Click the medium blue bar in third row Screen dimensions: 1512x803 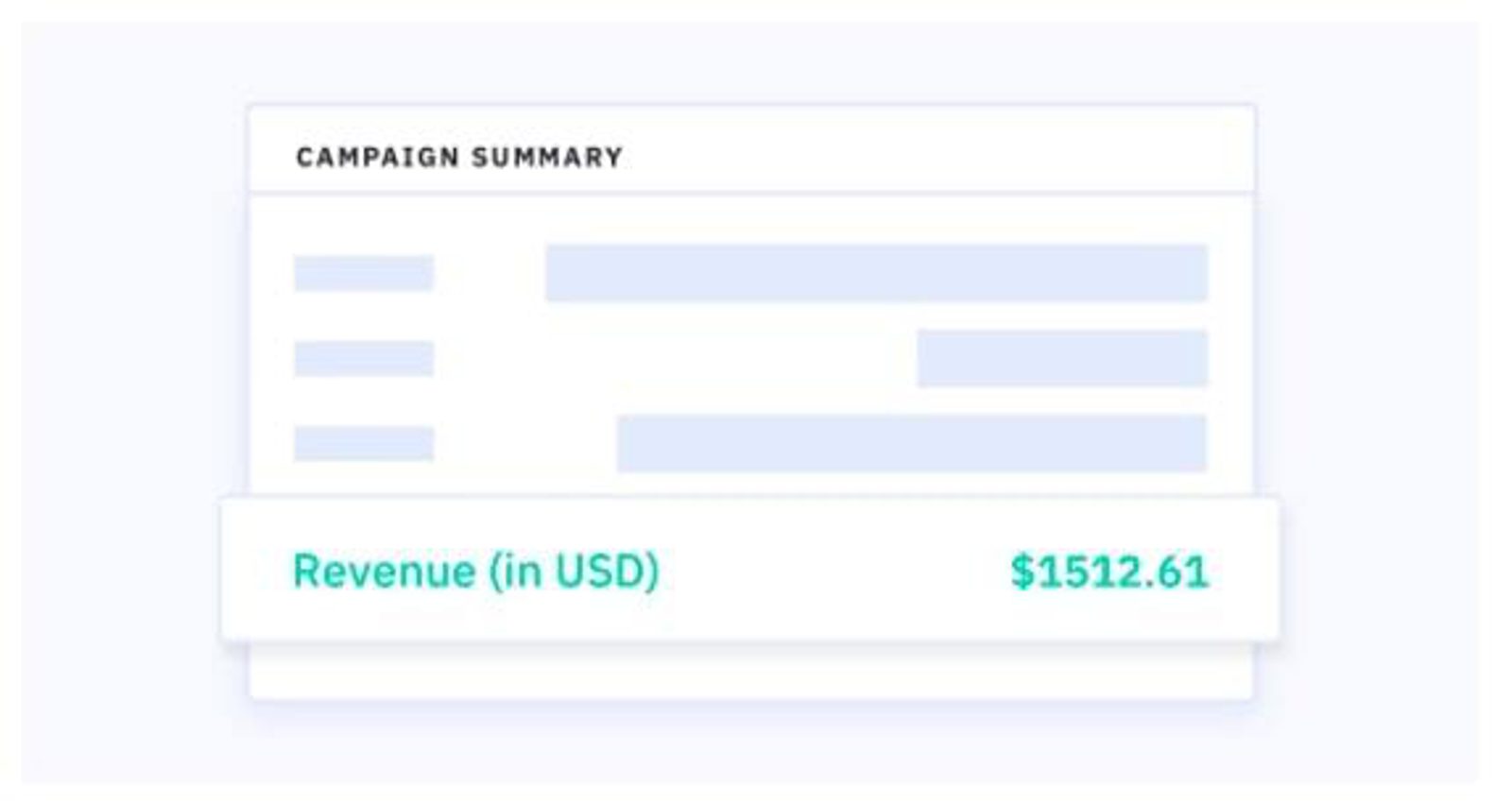[x=912, y=443]
